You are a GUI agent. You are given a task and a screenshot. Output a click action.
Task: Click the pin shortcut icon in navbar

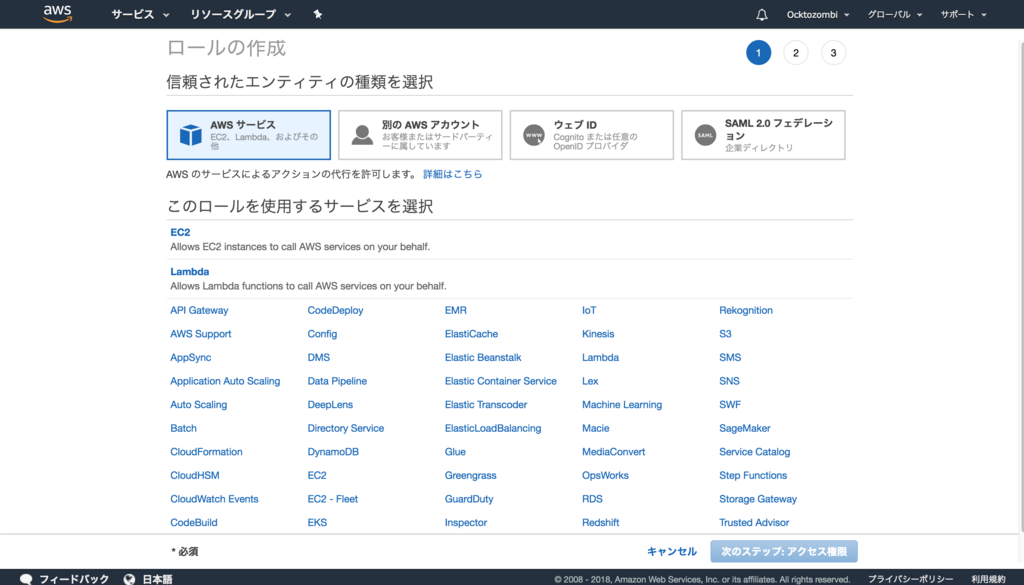317,14
